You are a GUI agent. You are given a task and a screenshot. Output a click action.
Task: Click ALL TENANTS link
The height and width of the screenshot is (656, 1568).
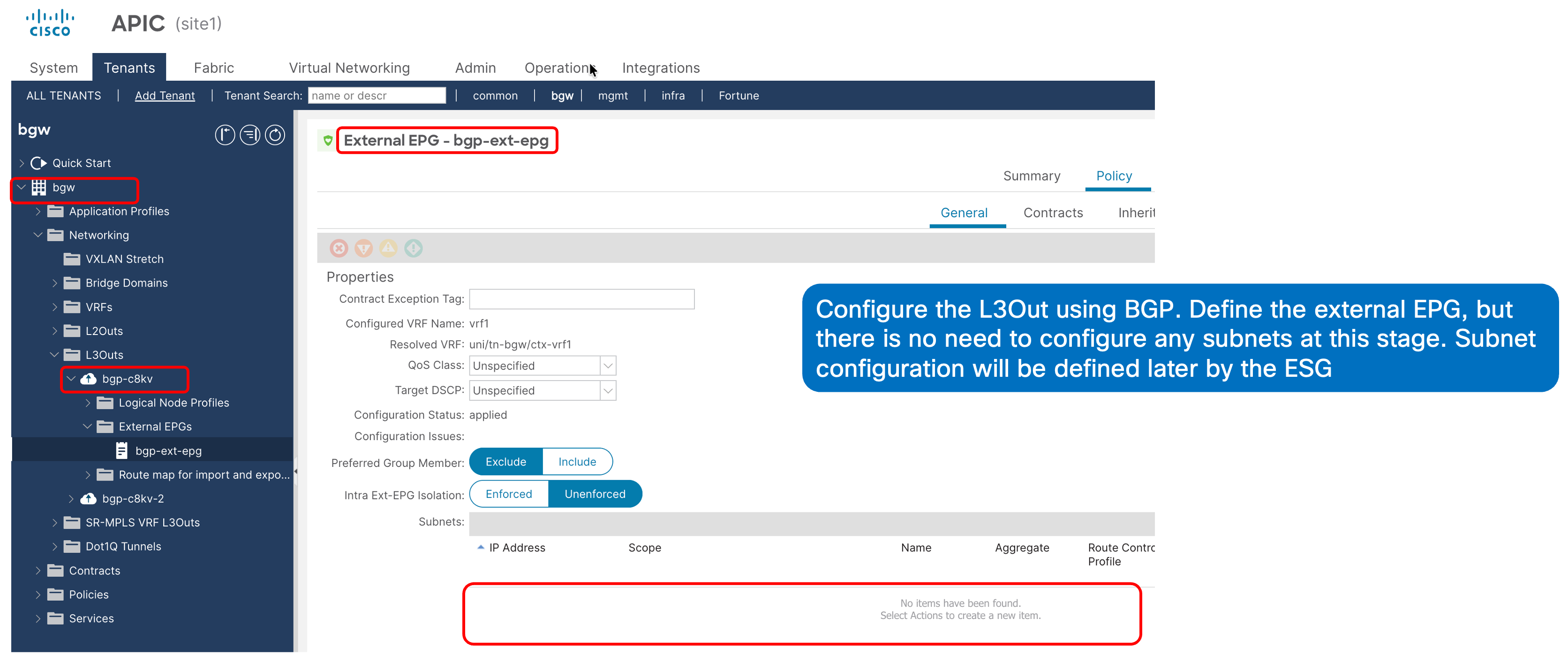(x=64, y=96)
